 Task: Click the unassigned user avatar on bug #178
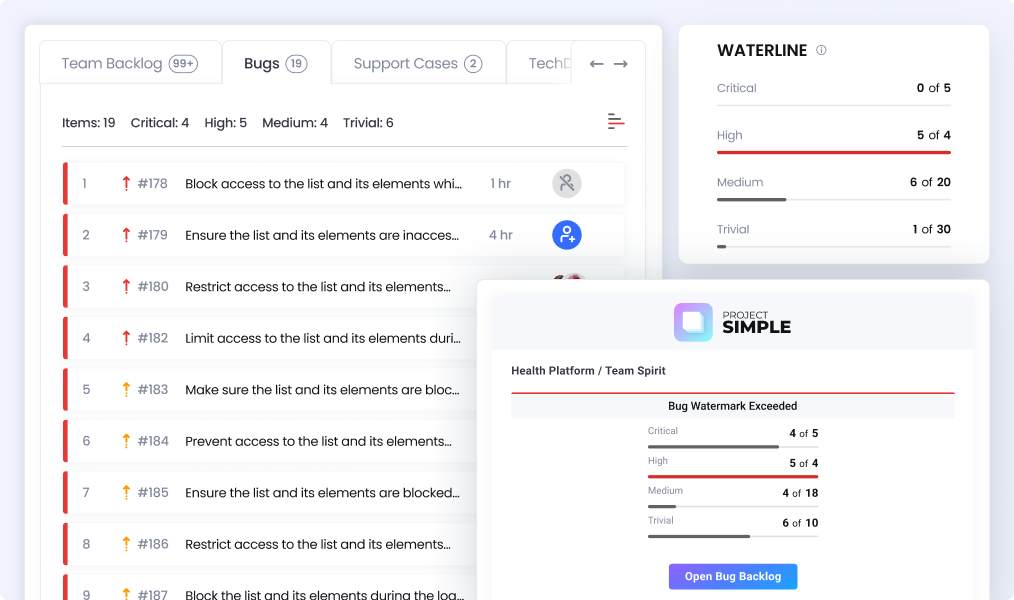(566, 183)
